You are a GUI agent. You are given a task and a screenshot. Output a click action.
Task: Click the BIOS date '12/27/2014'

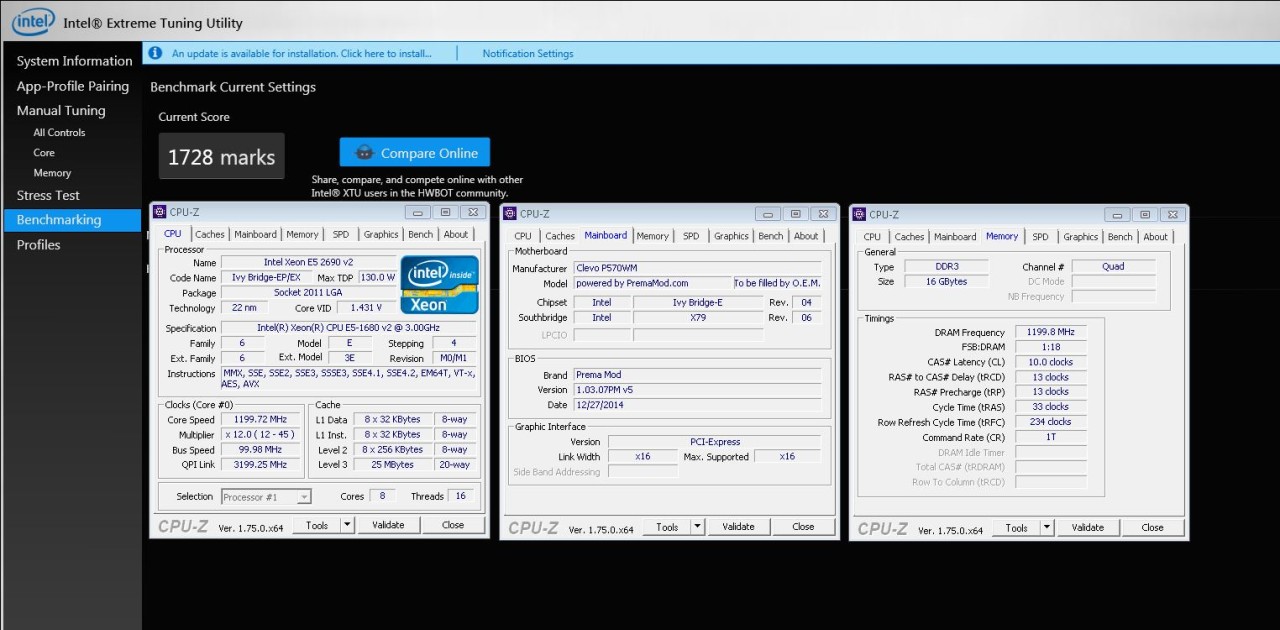(697, 405)
